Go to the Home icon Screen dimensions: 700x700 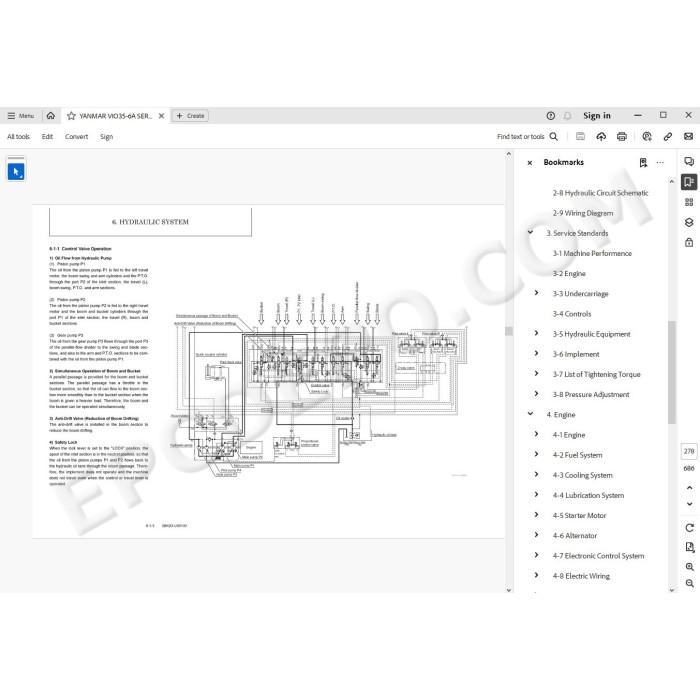coord(50,116)
